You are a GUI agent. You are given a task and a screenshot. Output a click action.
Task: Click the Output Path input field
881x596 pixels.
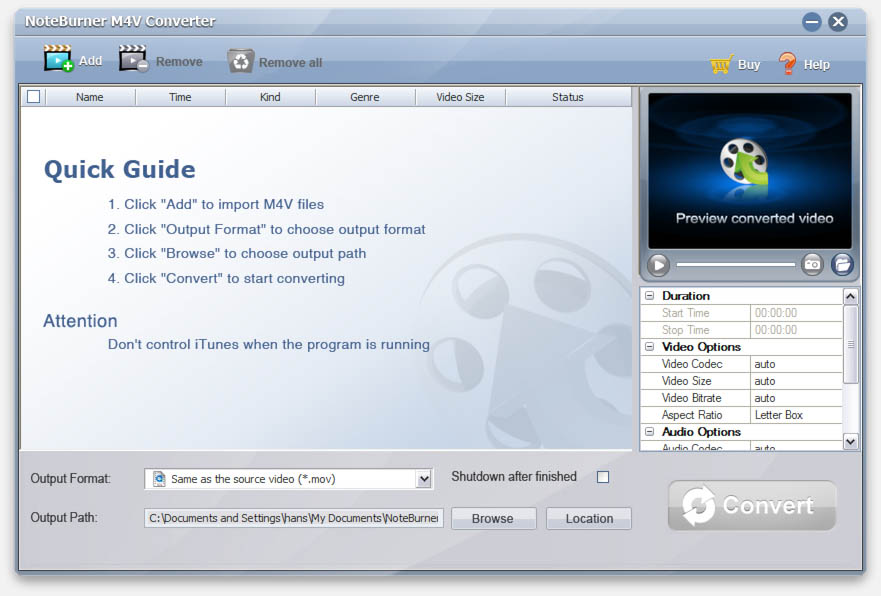tap(294, 518)
